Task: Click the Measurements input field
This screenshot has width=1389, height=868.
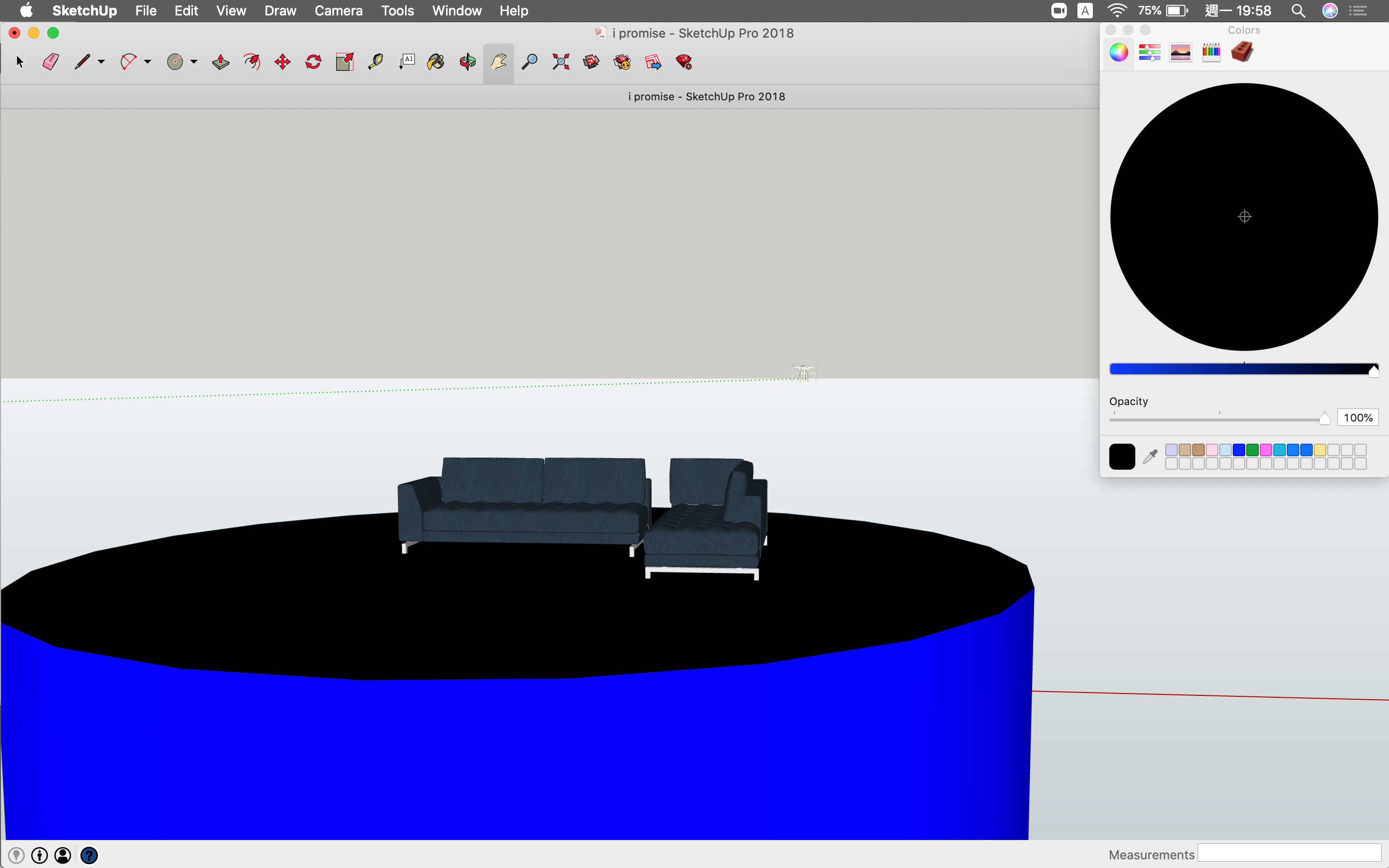Action: click(1289, 854)
